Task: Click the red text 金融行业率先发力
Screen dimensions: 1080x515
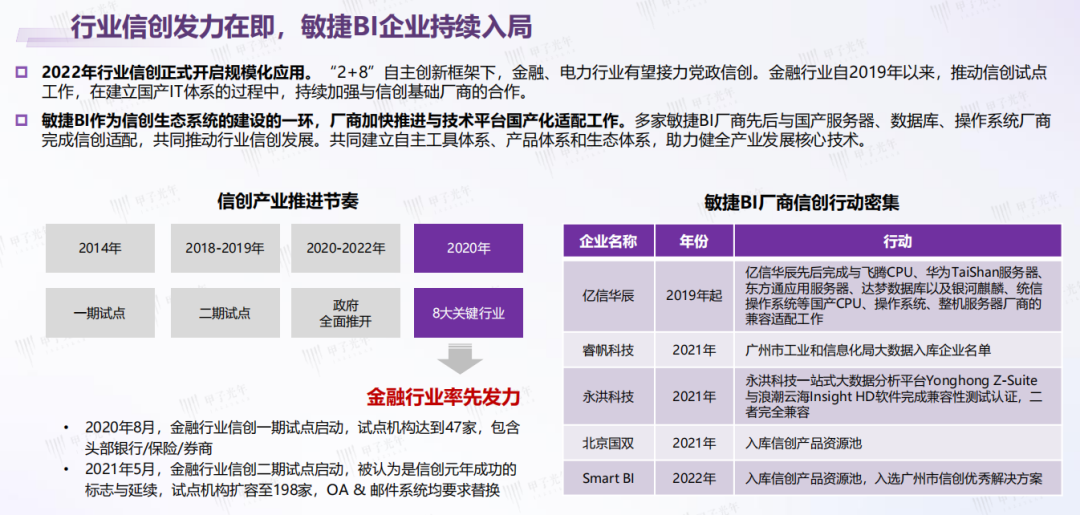Action: click(x=442, y=397)
